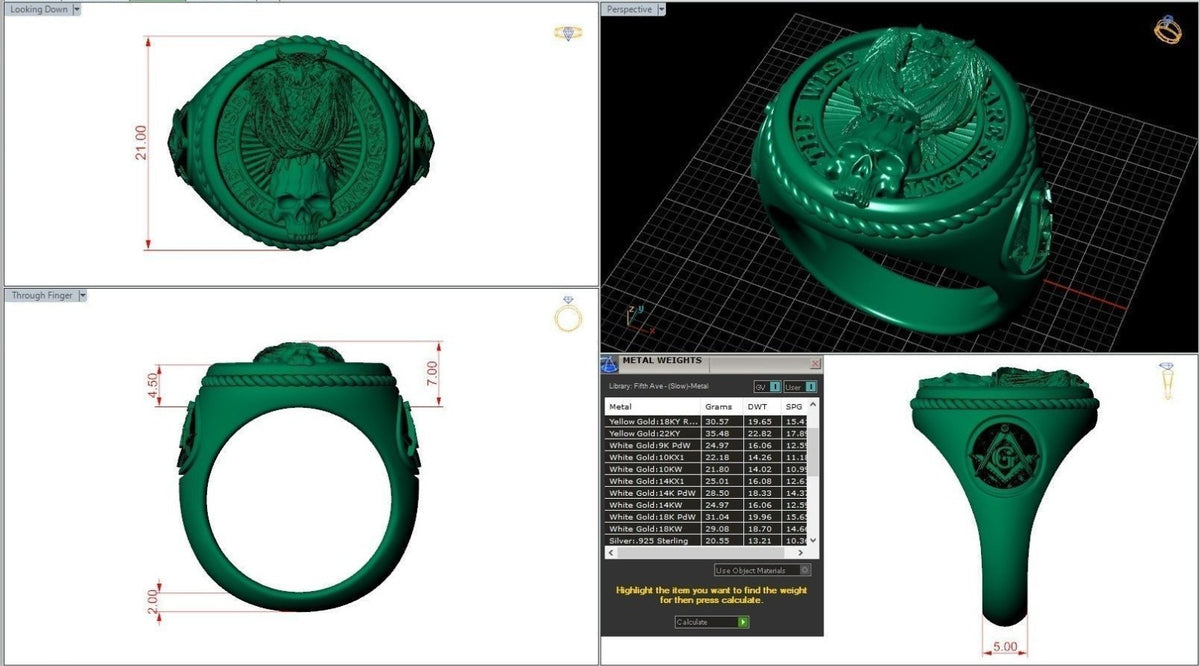This screenshot has width=1200, height=666.
Task: Click the side-view ring icon in bottom-right viewport
Action: click(x=1167, y=382)
